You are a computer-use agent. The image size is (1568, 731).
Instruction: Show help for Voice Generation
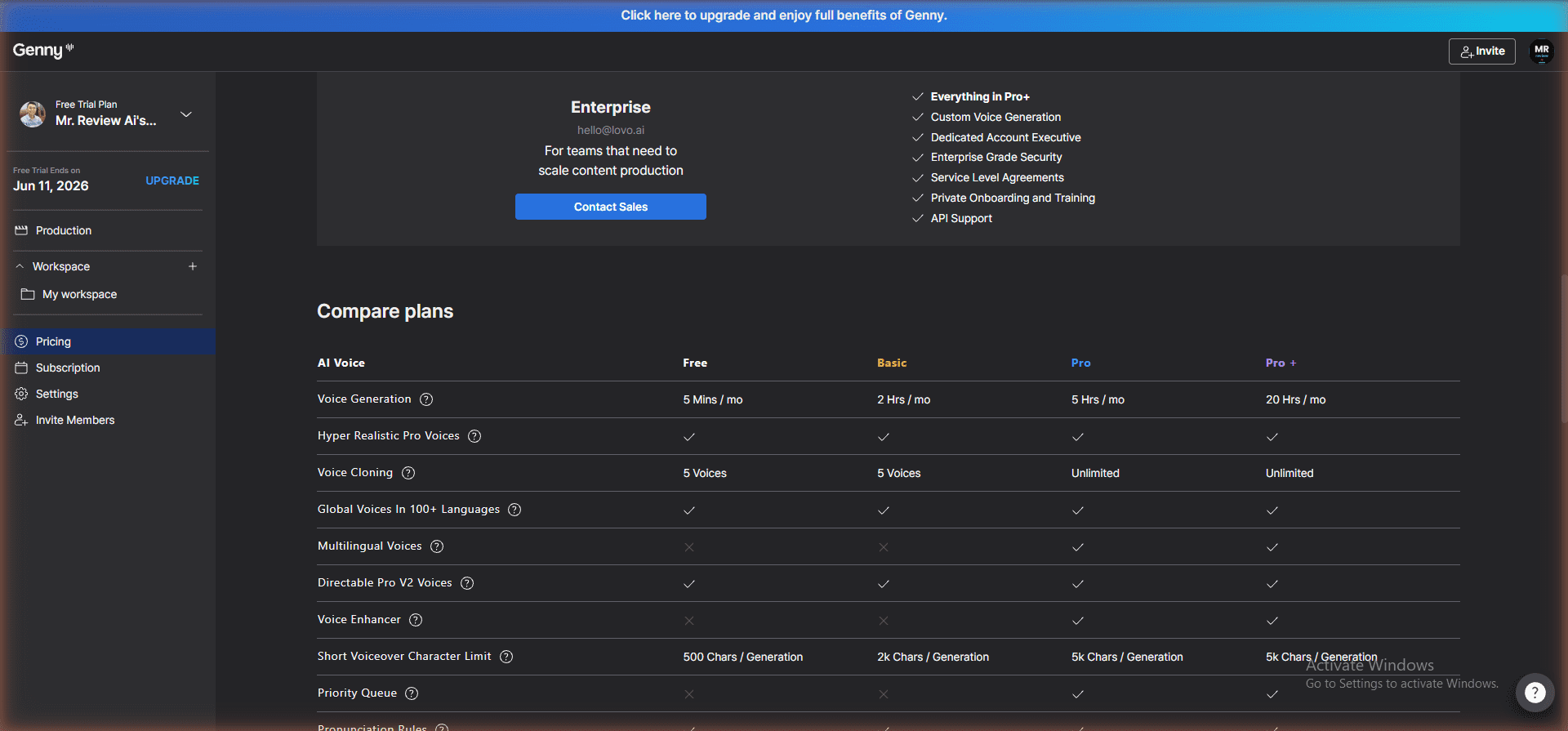426,399
